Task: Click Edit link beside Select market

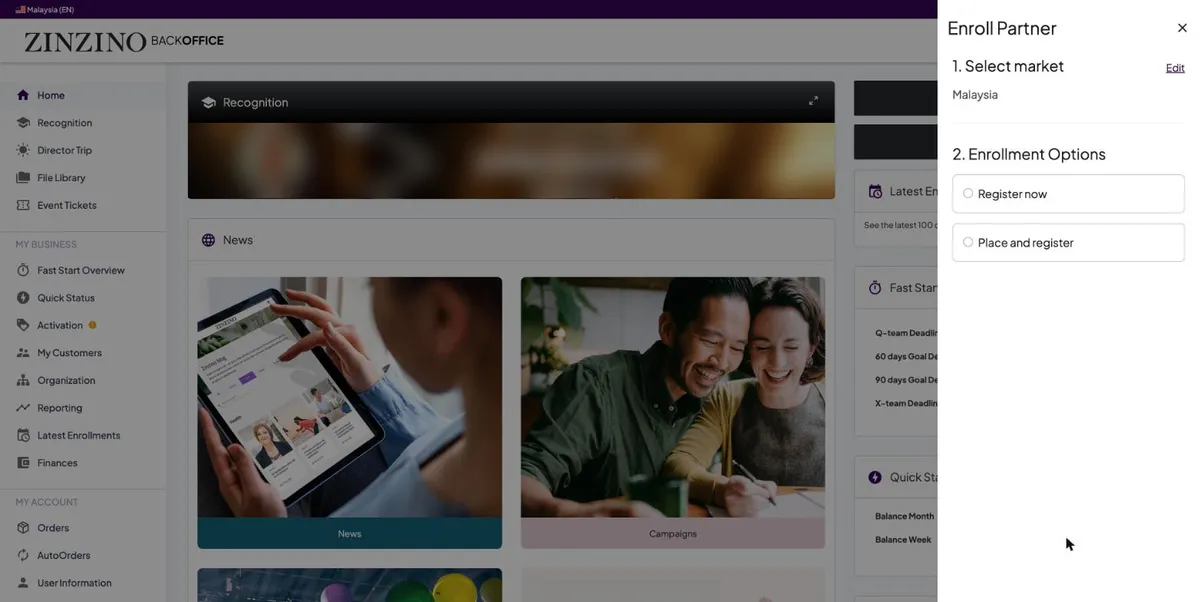Action: 1175,68
